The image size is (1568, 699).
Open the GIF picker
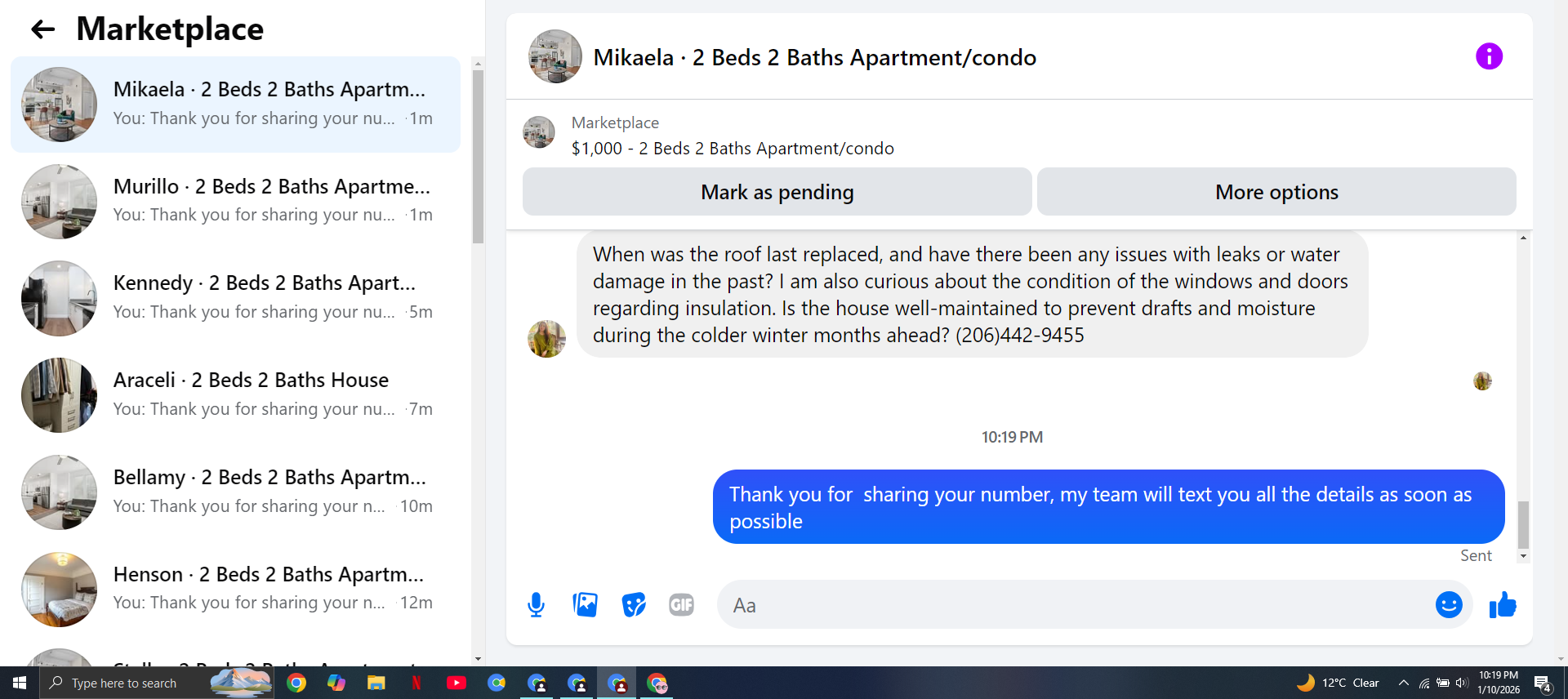click(x=681, y=605)
